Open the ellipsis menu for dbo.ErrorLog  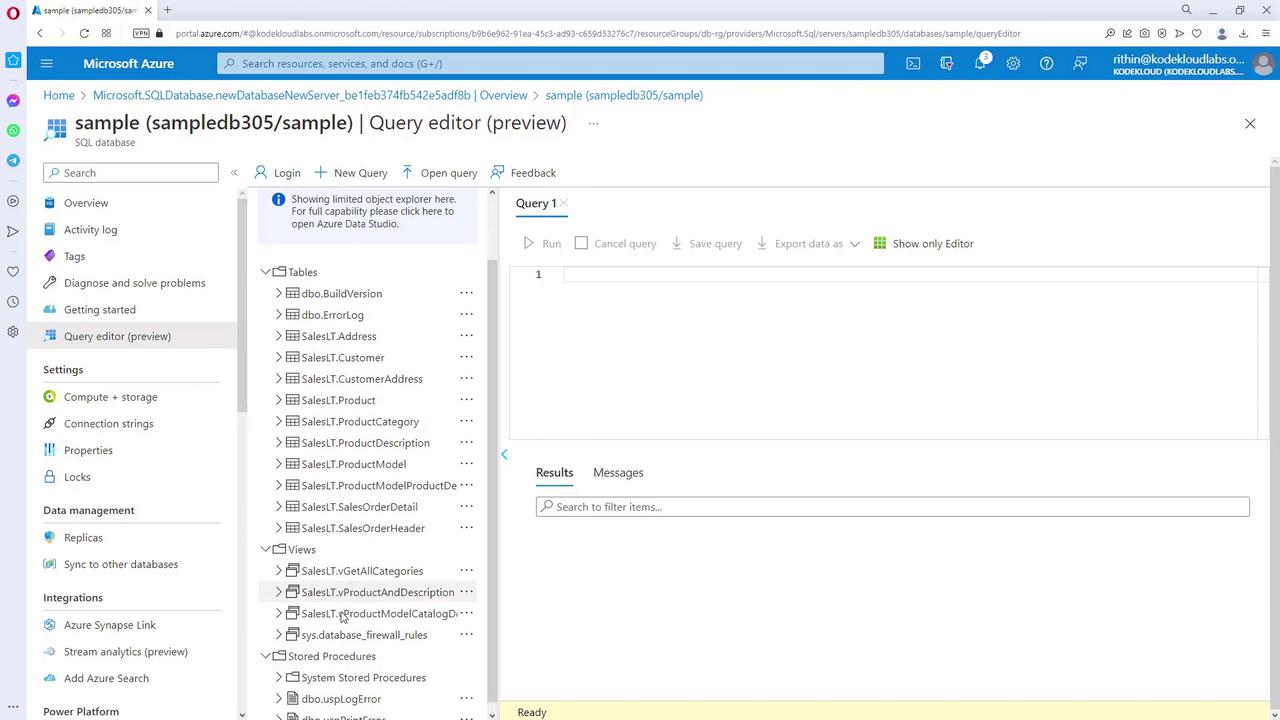coord(466,315)
